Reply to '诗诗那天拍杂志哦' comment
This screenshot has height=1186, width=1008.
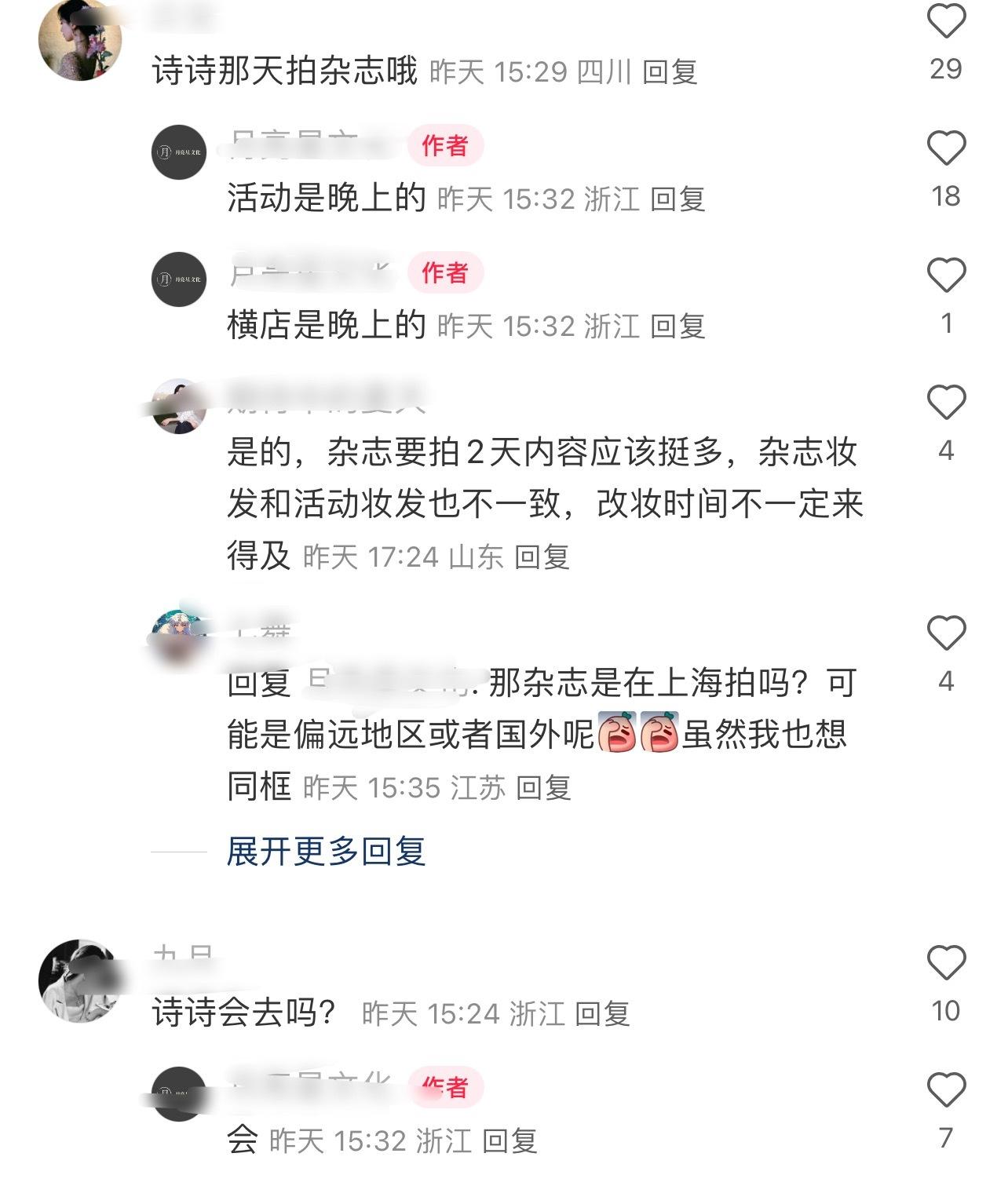click(x=670, y=72)
